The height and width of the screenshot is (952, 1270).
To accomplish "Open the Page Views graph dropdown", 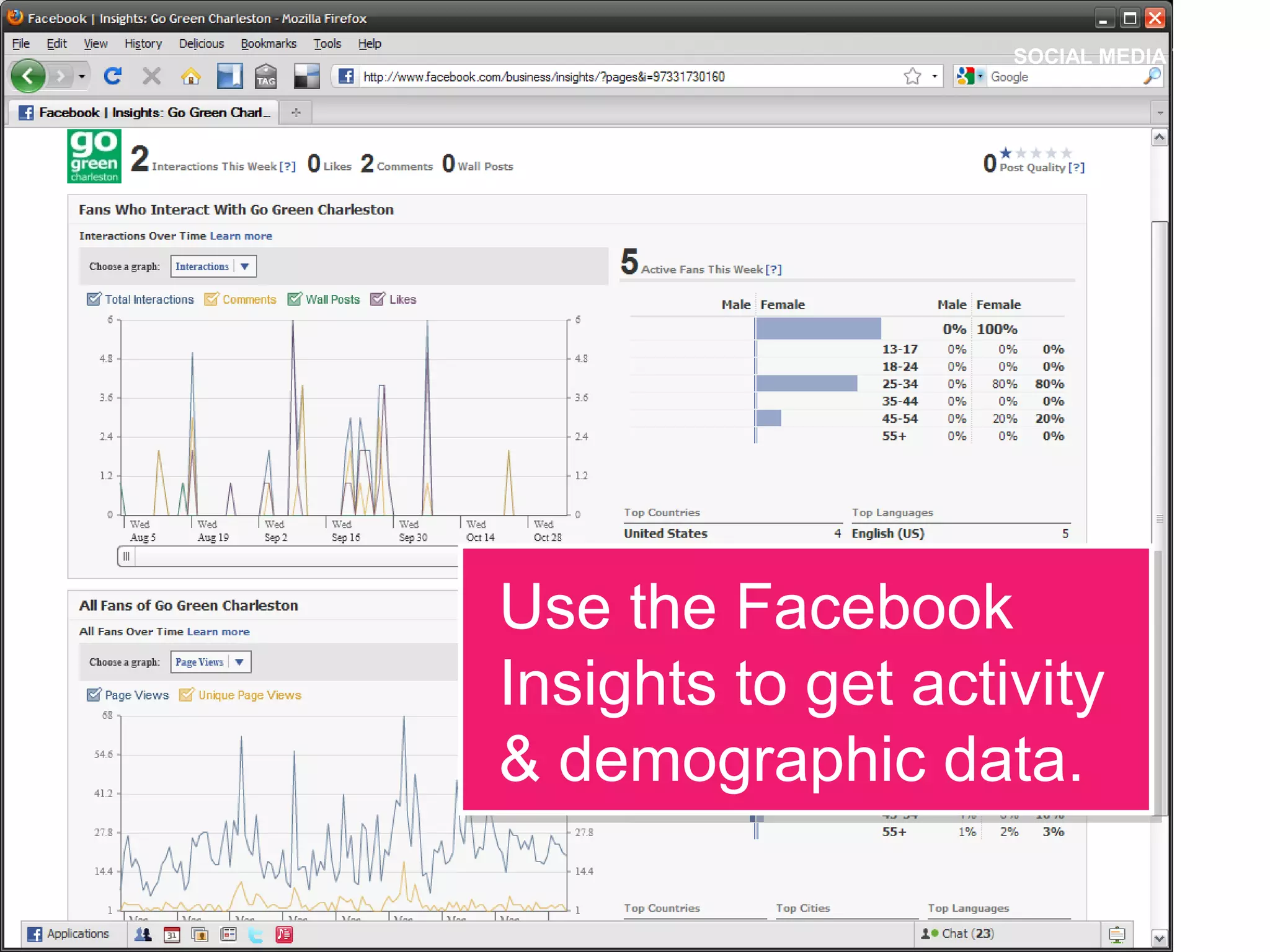I will pyautogui.click(x=211, y=662).
